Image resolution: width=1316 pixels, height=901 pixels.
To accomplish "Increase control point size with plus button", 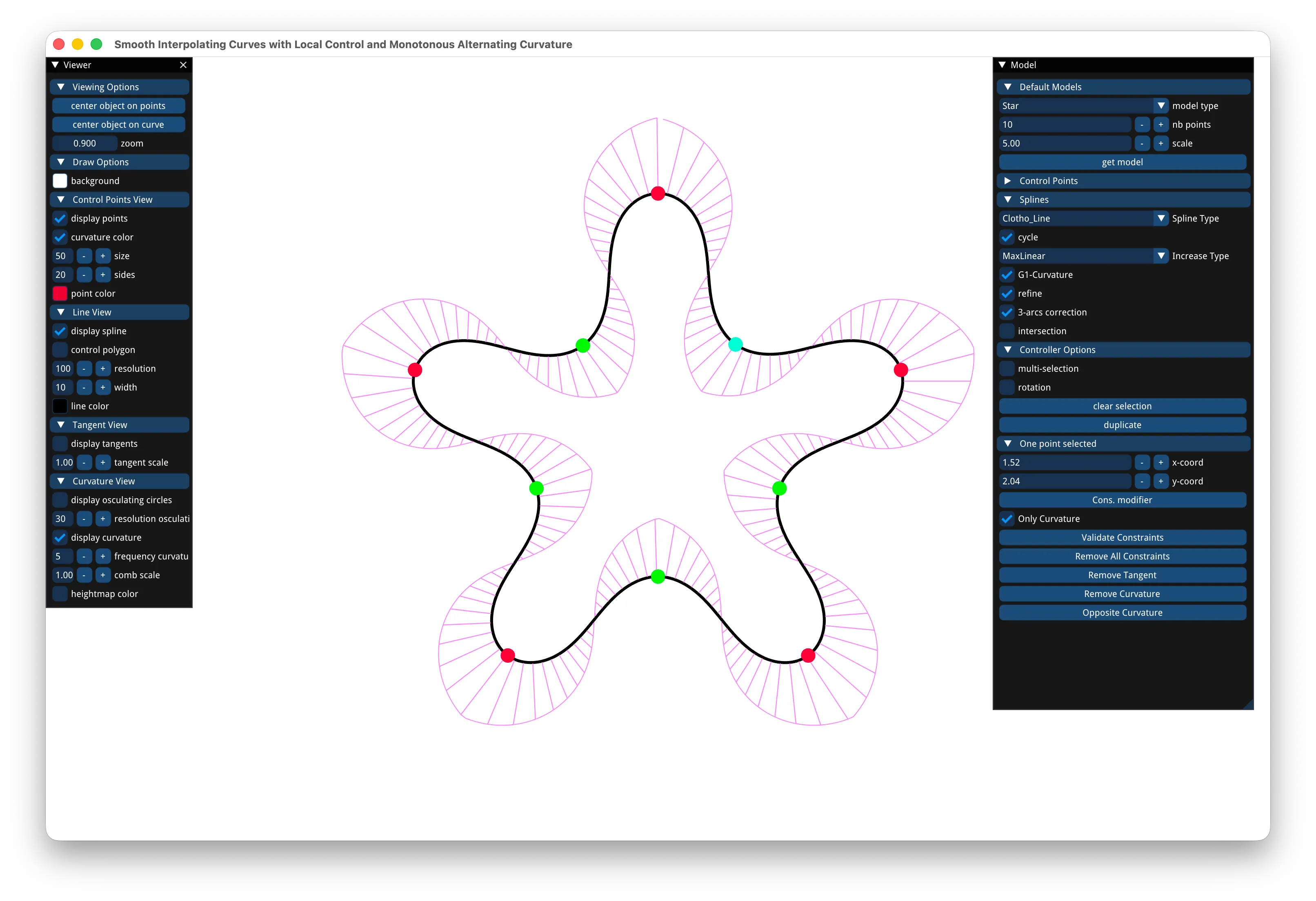I will tap(102, 256).
